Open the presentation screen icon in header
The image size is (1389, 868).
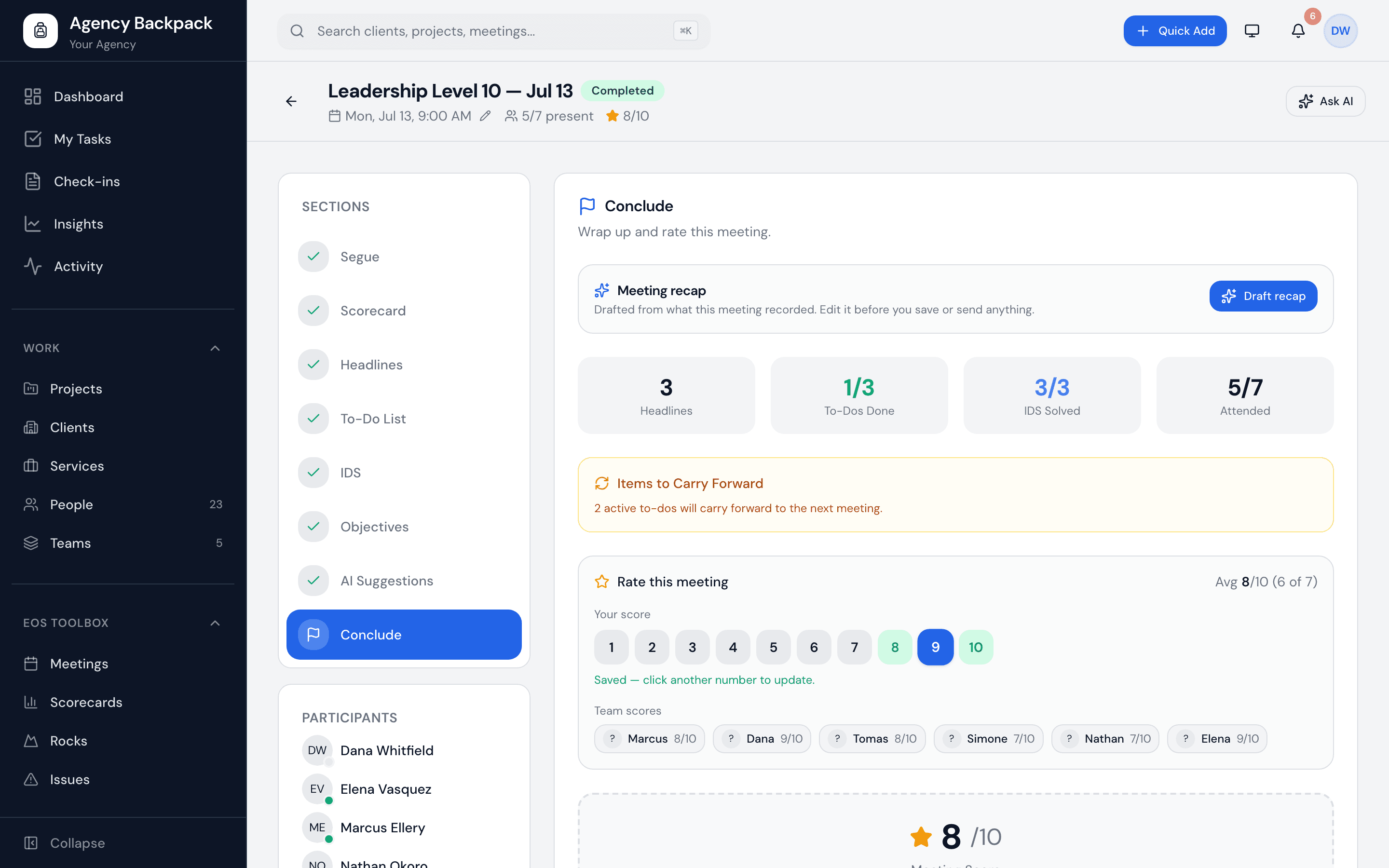1252,31
